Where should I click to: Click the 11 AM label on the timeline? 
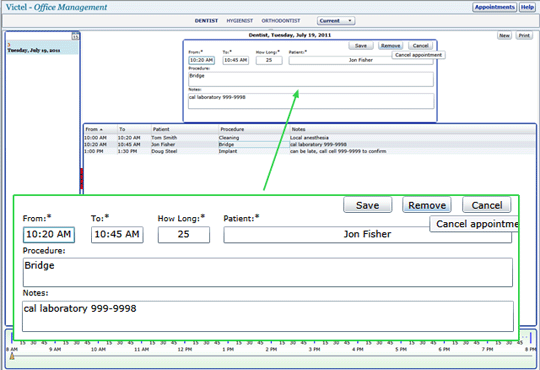coord(142,349)
